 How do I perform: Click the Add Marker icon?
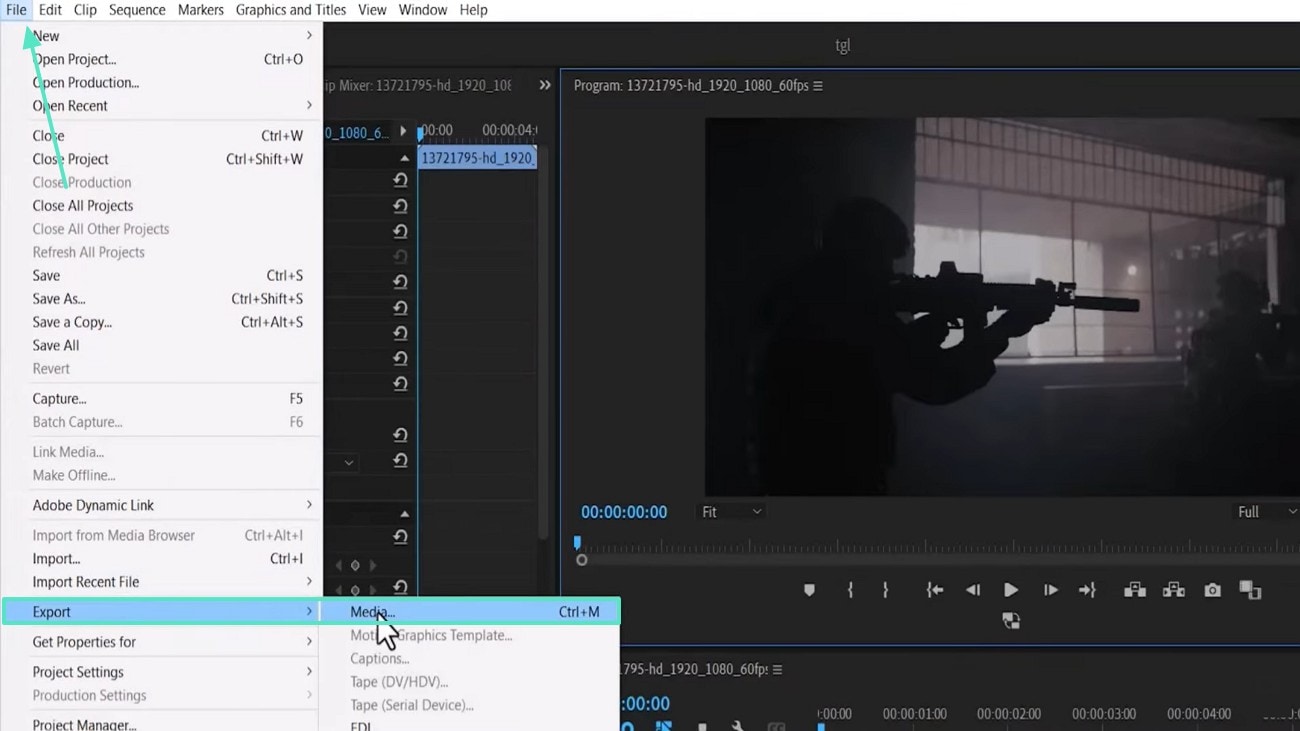point(808,590)
